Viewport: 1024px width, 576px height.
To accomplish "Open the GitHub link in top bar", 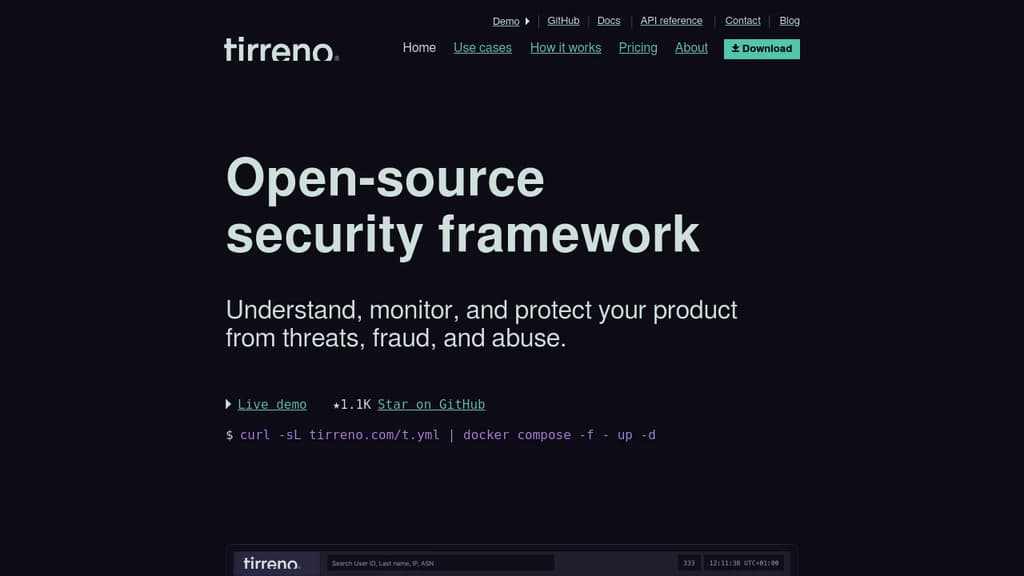I will (x=563, y=21).
